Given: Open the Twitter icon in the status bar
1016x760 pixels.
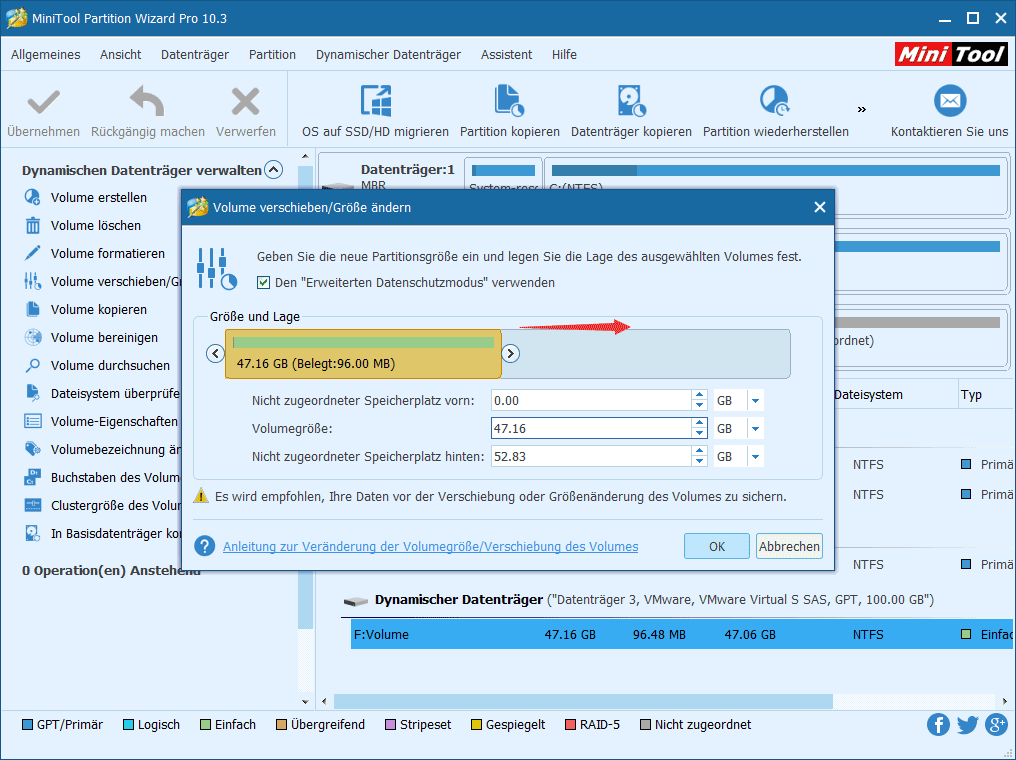Looking at the screenshot, I should 967,724.
